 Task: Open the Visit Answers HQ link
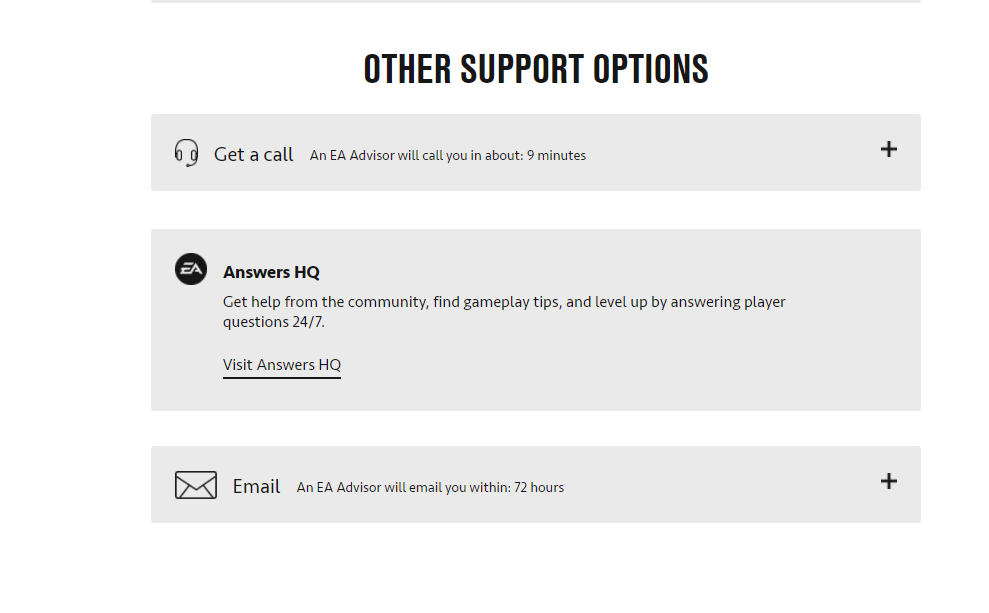[x=282, y=365]
